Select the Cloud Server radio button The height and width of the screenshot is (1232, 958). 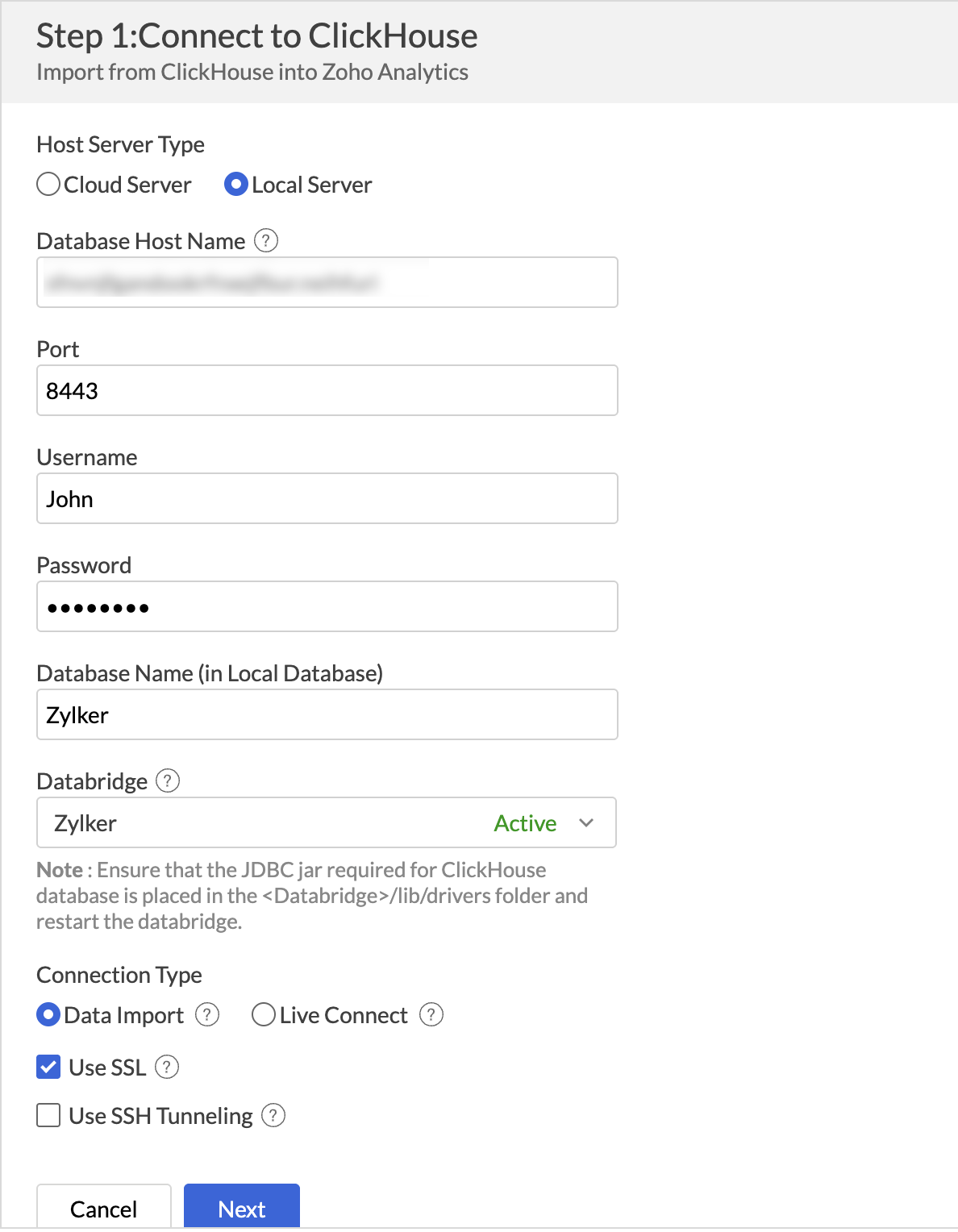coord(49,185)
